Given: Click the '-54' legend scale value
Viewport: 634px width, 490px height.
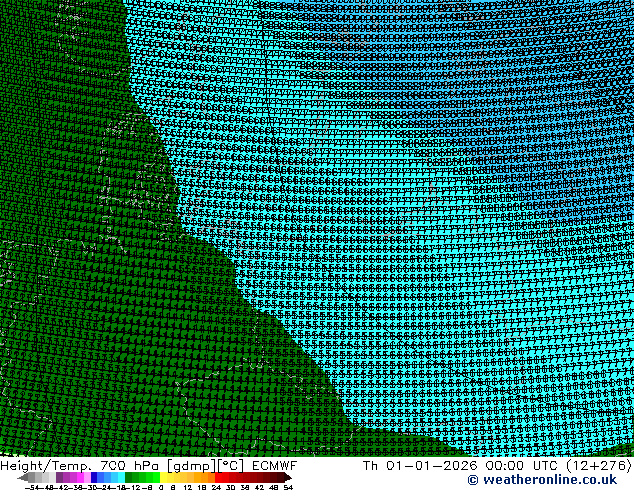Looking at the screenshot, I should 34,487.
